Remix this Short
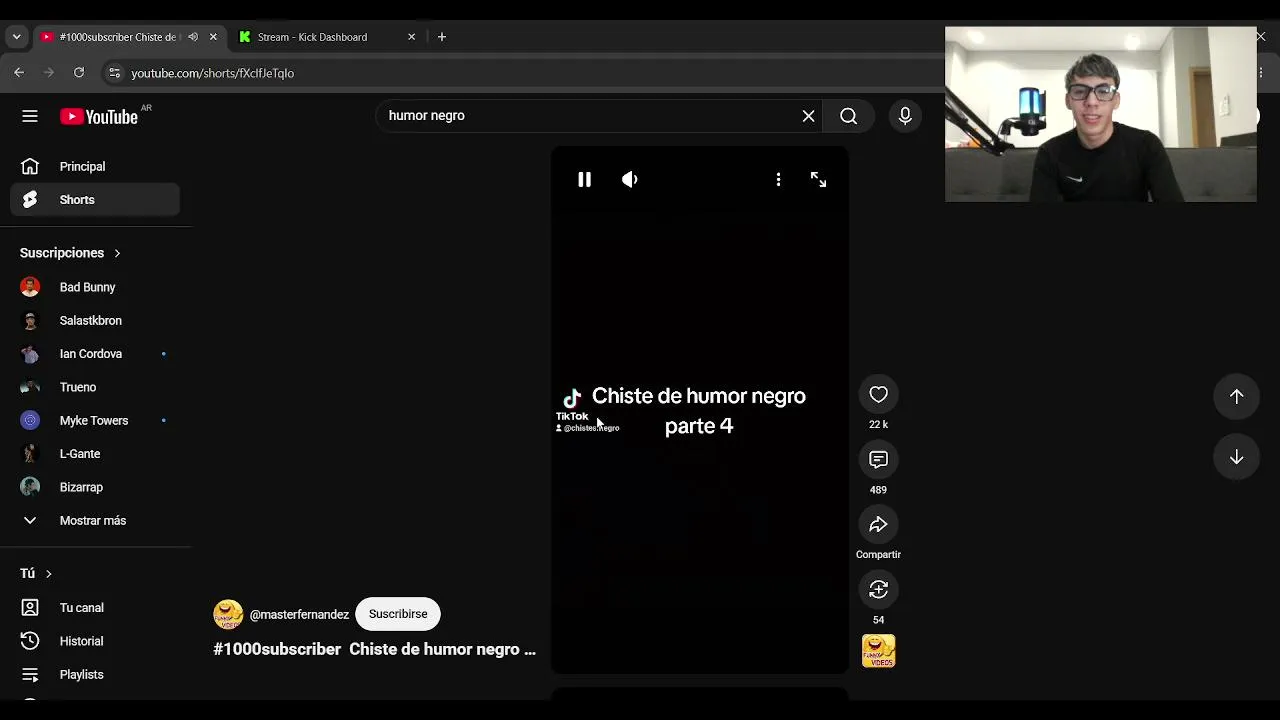1280x720 pixels. point(878,590)
